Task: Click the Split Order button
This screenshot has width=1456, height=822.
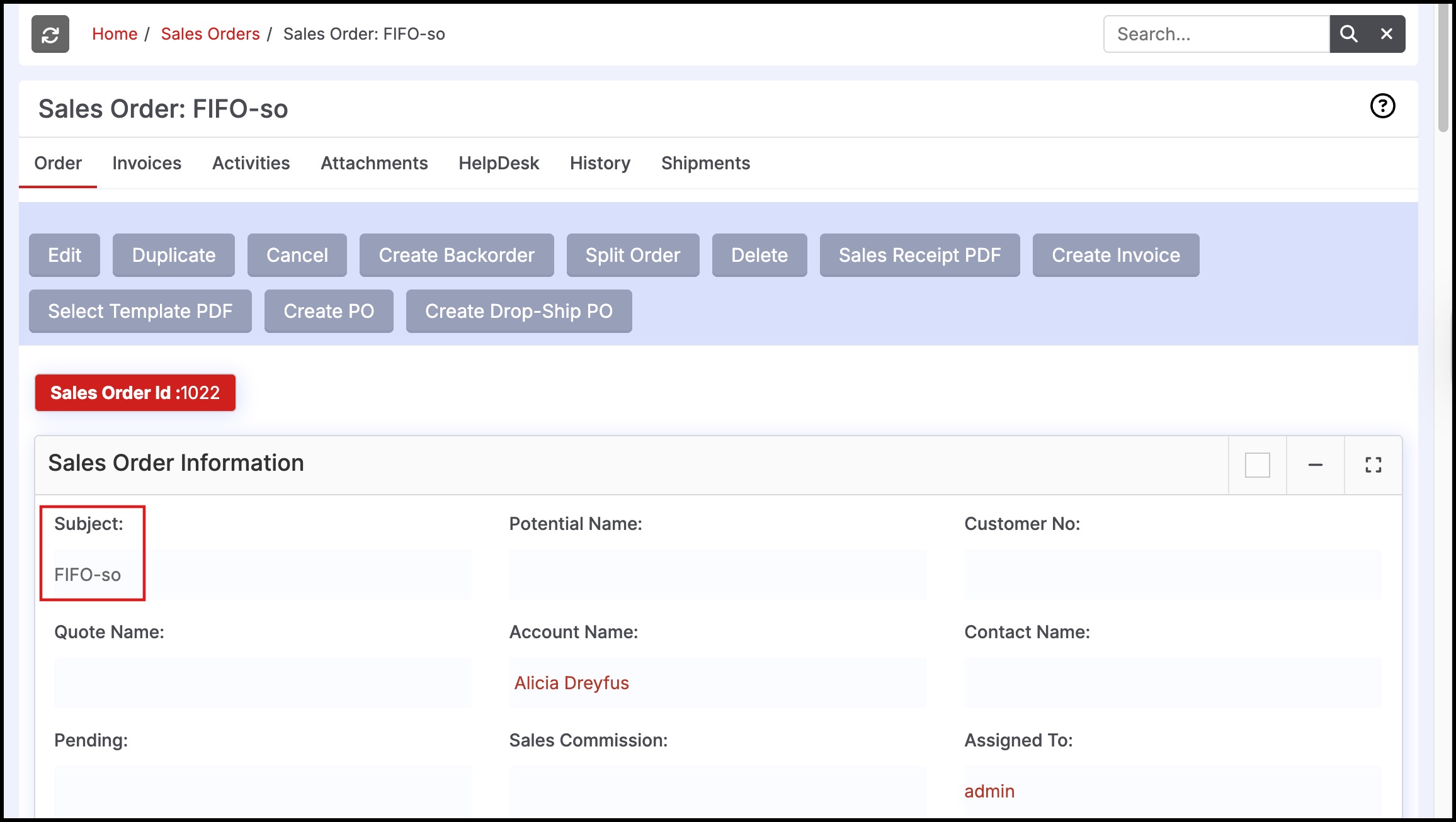Action: [x=633, y=255]
